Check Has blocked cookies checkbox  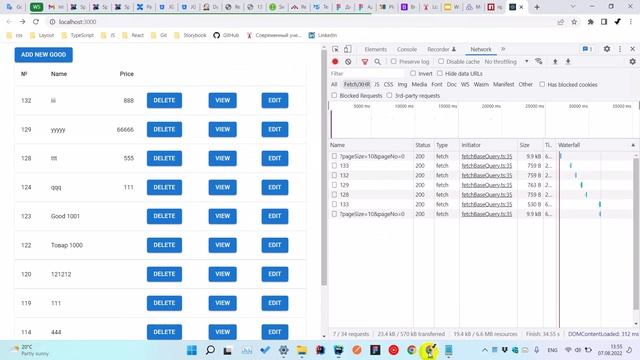(x=542, y=84)
